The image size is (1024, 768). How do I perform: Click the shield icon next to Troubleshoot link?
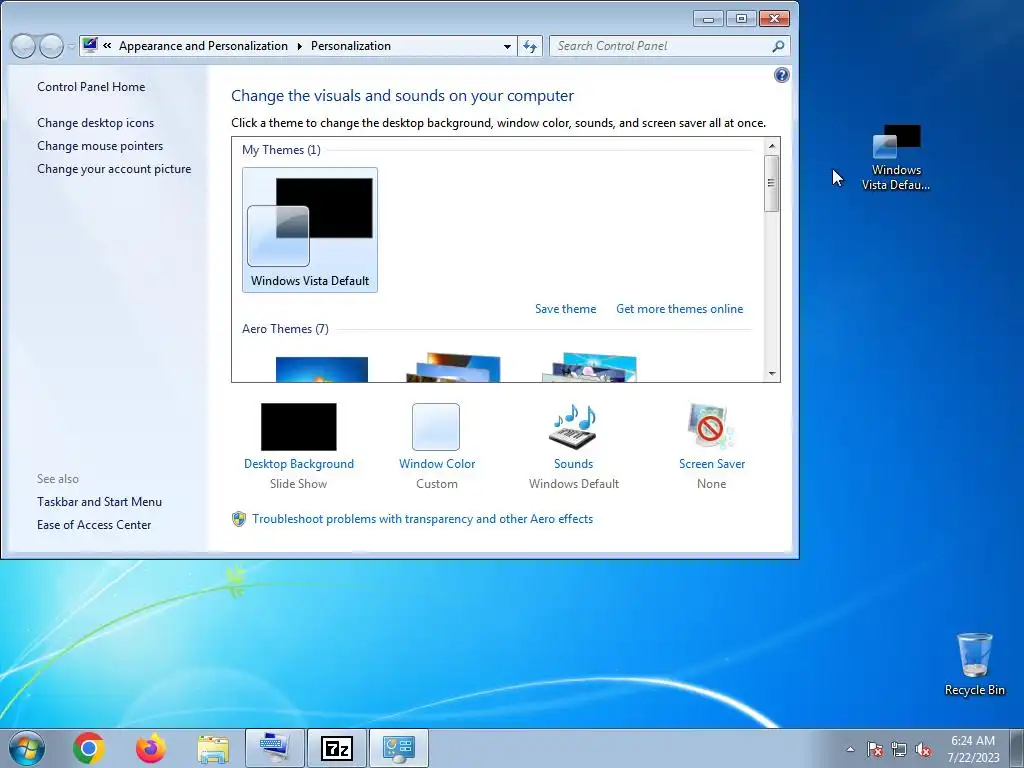click(x=239, y=519)
